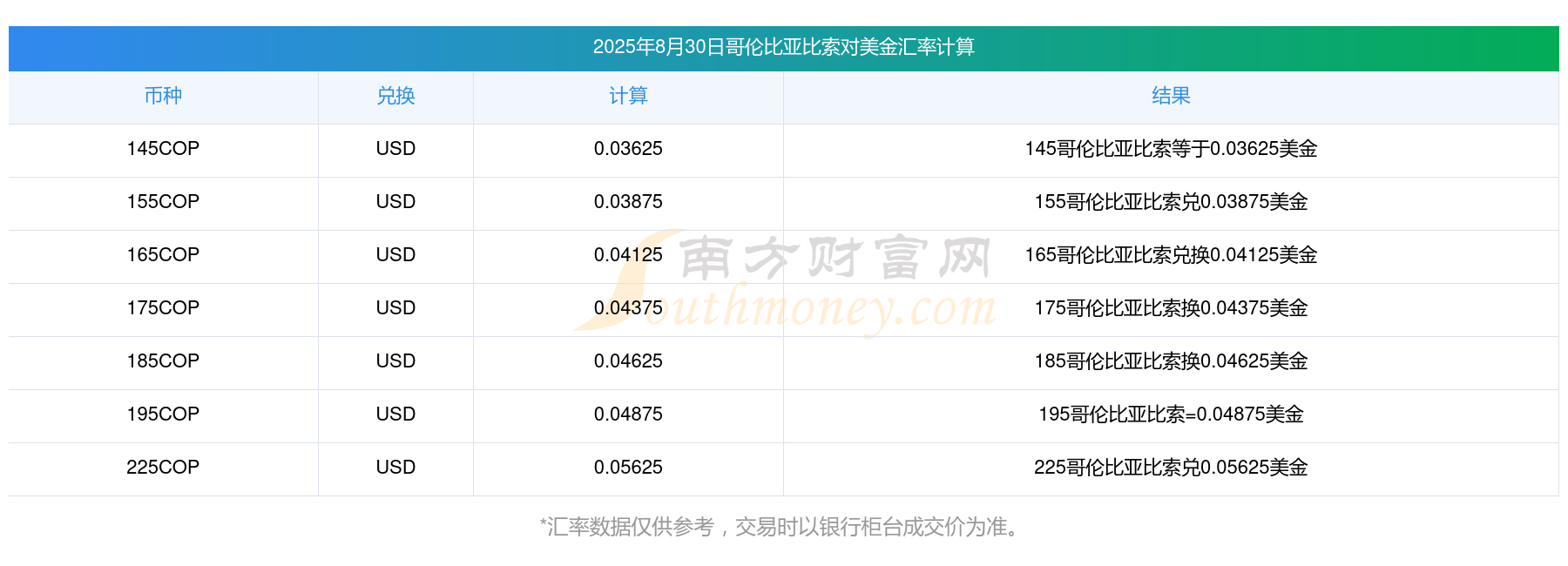Image resolution: width=1568 pixels, height=566 pixels.
Task: Click result '155哥伦比亚比索兑0.03875美金'
Action: (1171, 202)
